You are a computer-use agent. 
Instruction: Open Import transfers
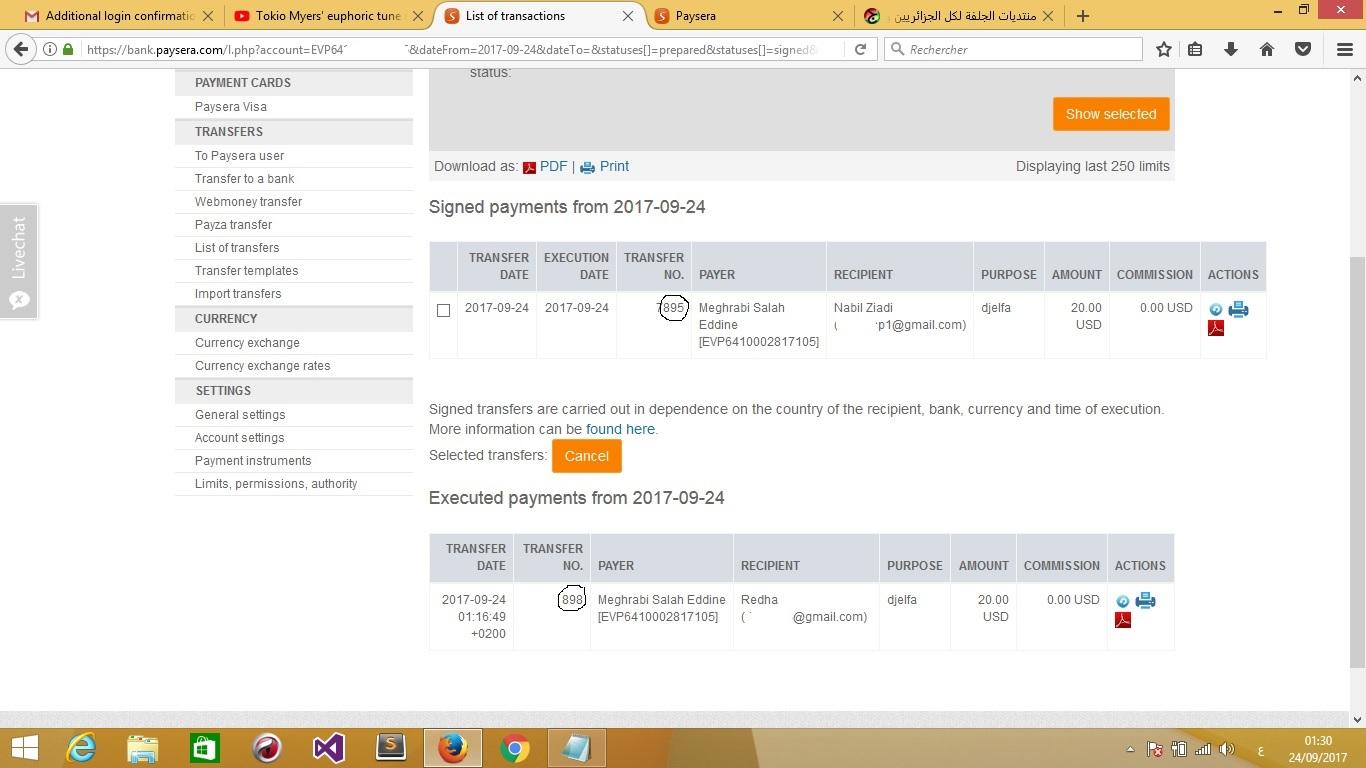click(x=238, y=294)
